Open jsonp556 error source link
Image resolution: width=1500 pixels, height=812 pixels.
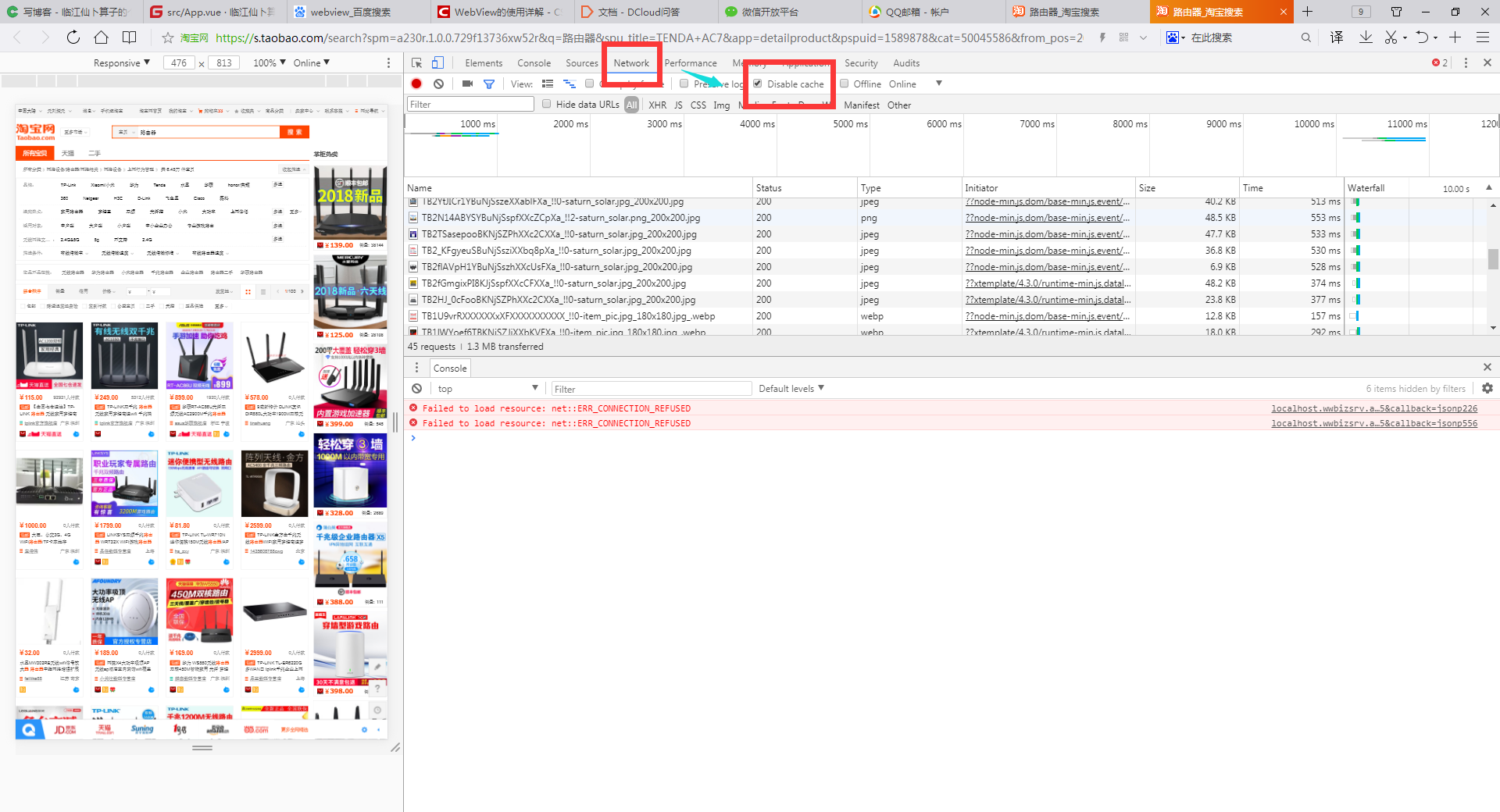click(x=1374, y=423)
